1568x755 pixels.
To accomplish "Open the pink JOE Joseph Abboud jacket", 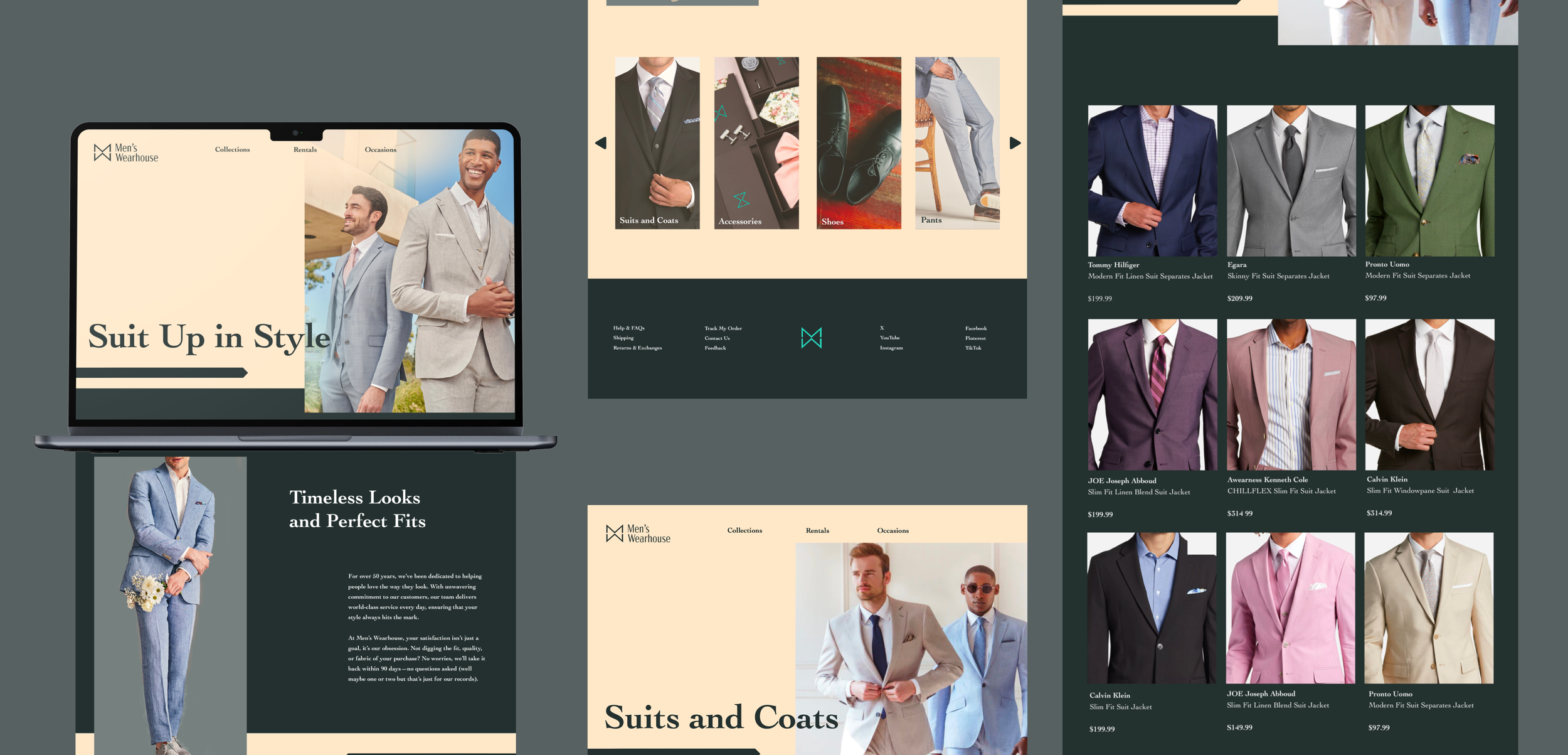I will (x=1290, y=608).
